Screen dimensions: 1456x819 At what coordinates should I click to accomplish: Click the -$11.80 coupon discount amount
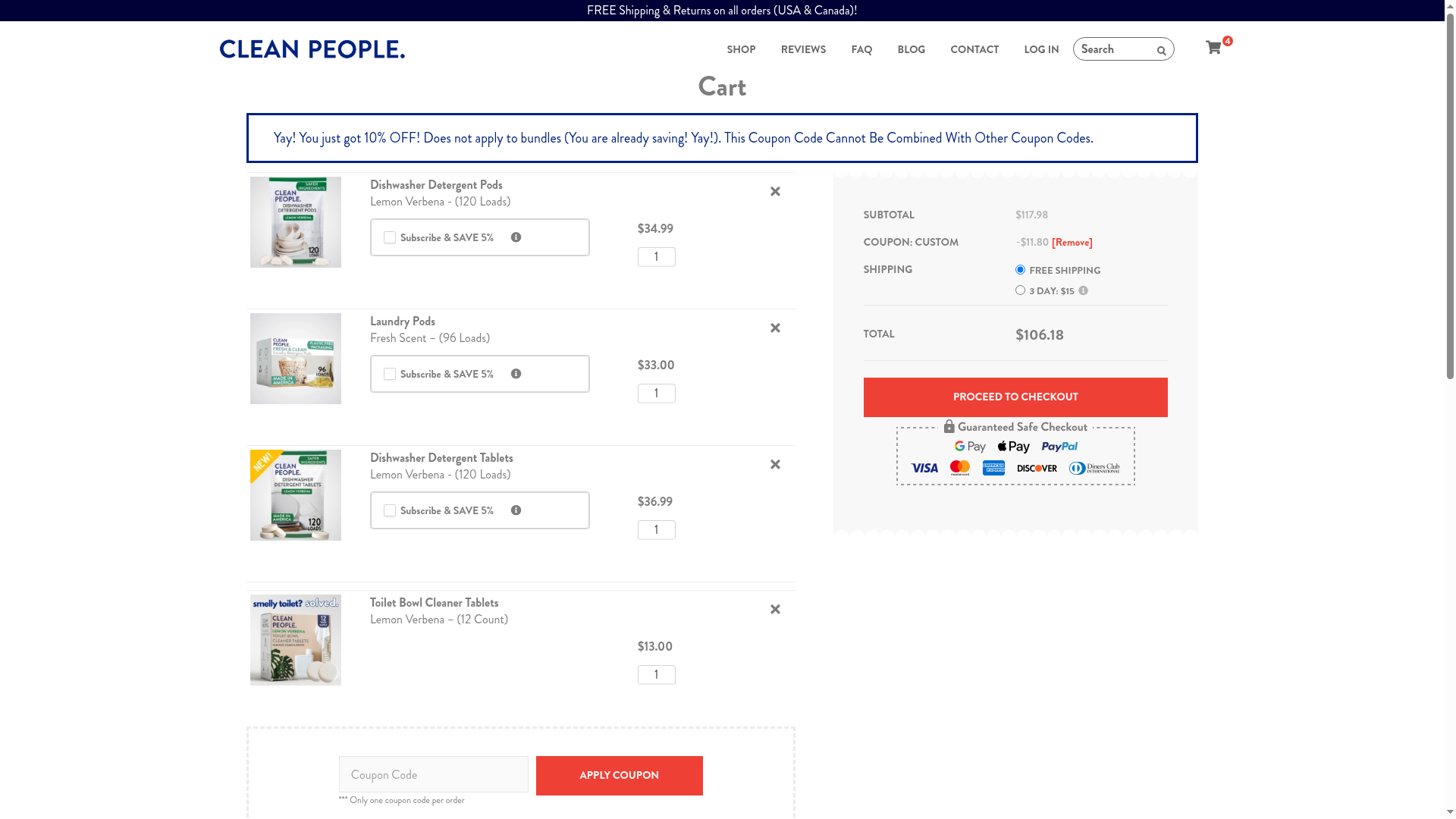tap(1032, 243)
